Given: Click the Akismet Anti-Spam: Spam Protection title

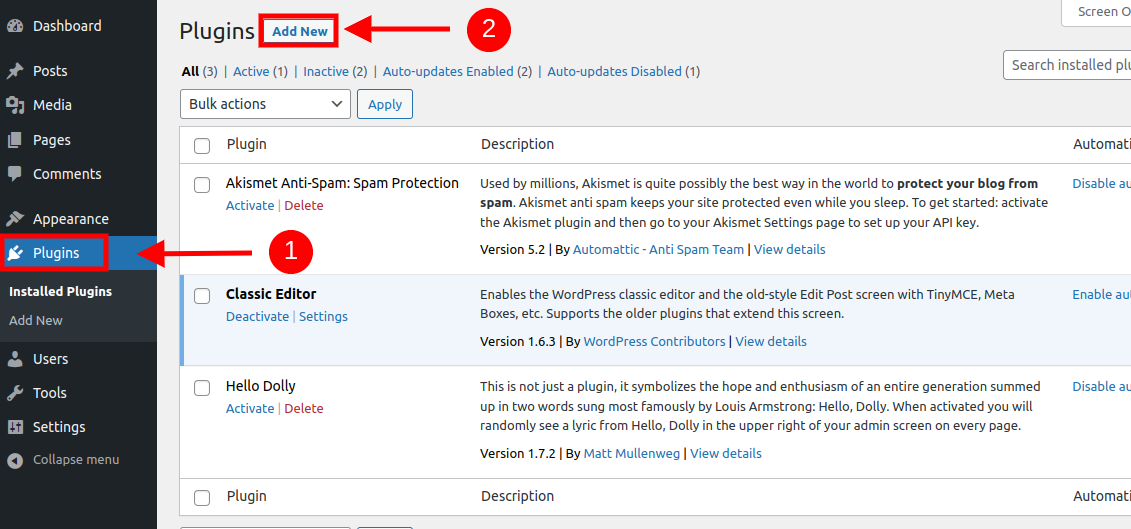Looking at the screenshot, I should (343, 183).
